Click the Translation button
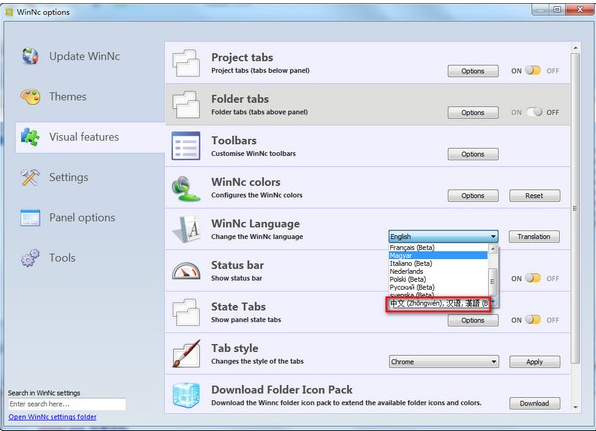Viewport: 596px width, 431px height. (x=534, y=236)
